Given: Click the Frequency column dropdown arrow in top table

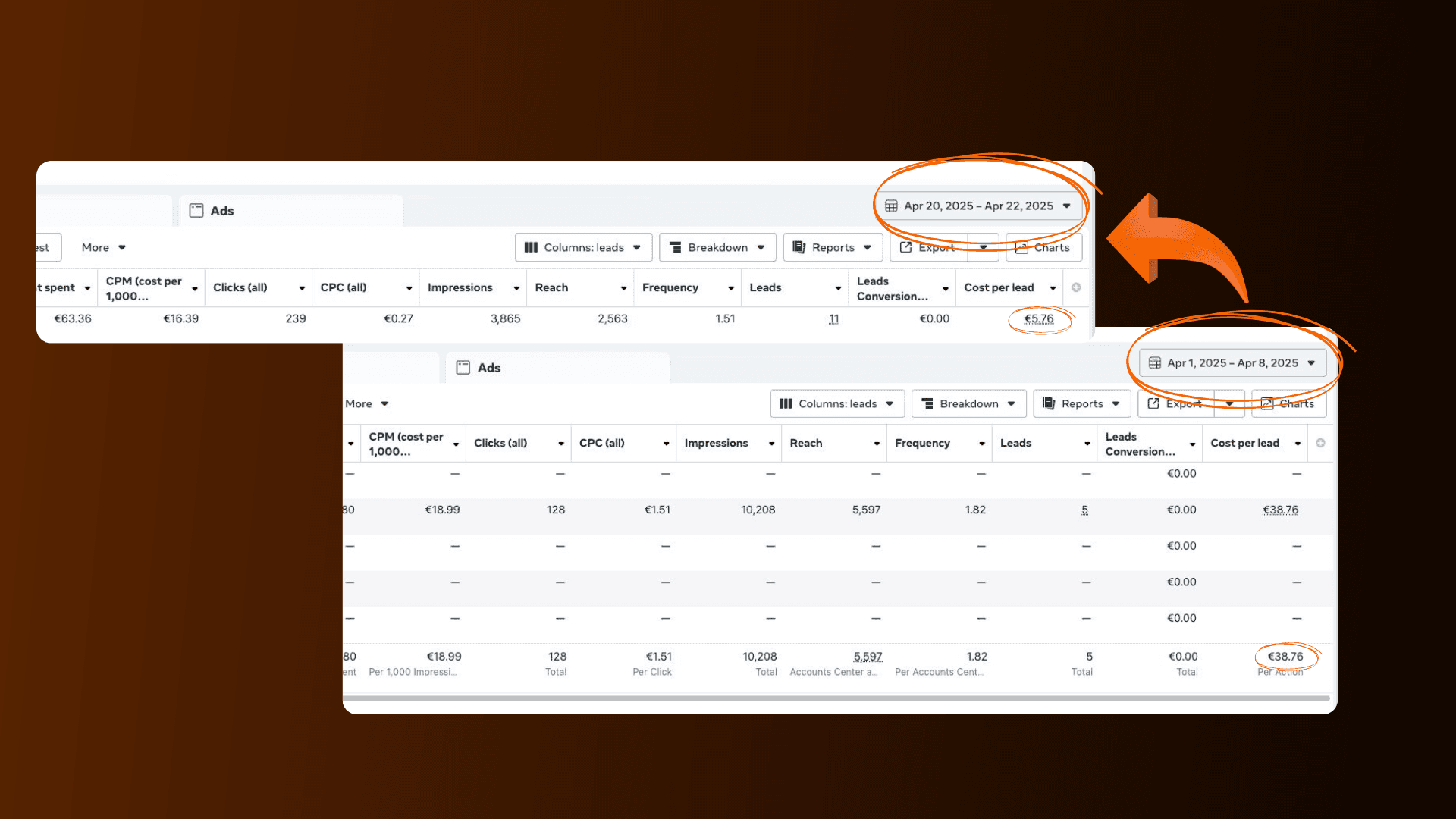Looking at the screenshot, I should coord(731,288).
